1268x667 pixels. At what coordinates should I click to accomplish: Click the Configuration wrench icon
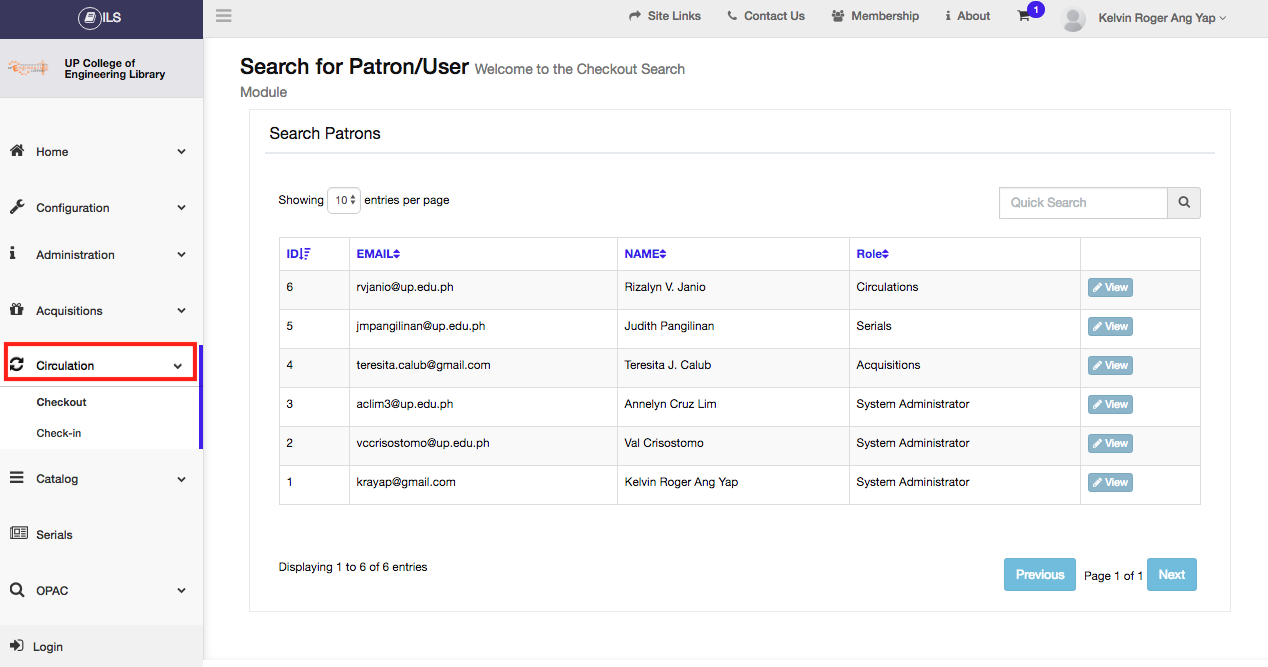point(16,207)
